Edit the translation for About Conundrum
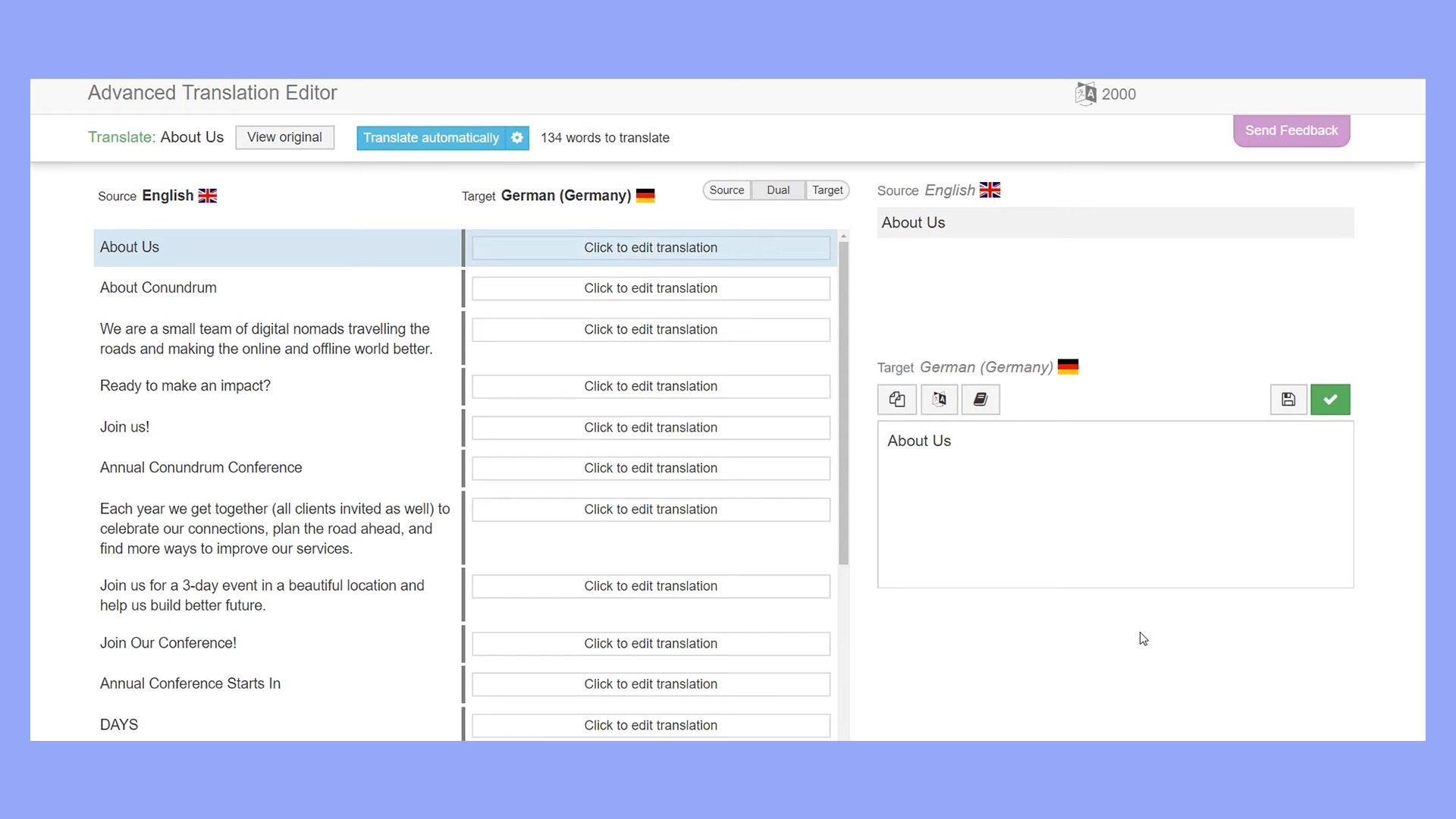This screenshot has height=819, width=1456. click(x=650, y=288)
